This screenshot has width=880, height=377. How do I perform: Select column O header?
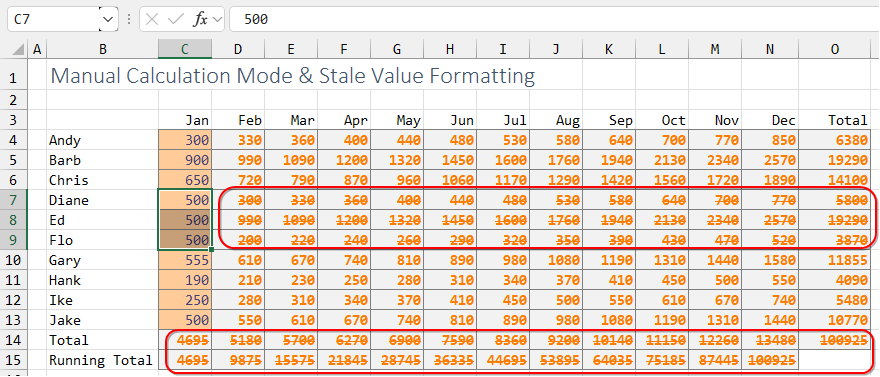835,49
